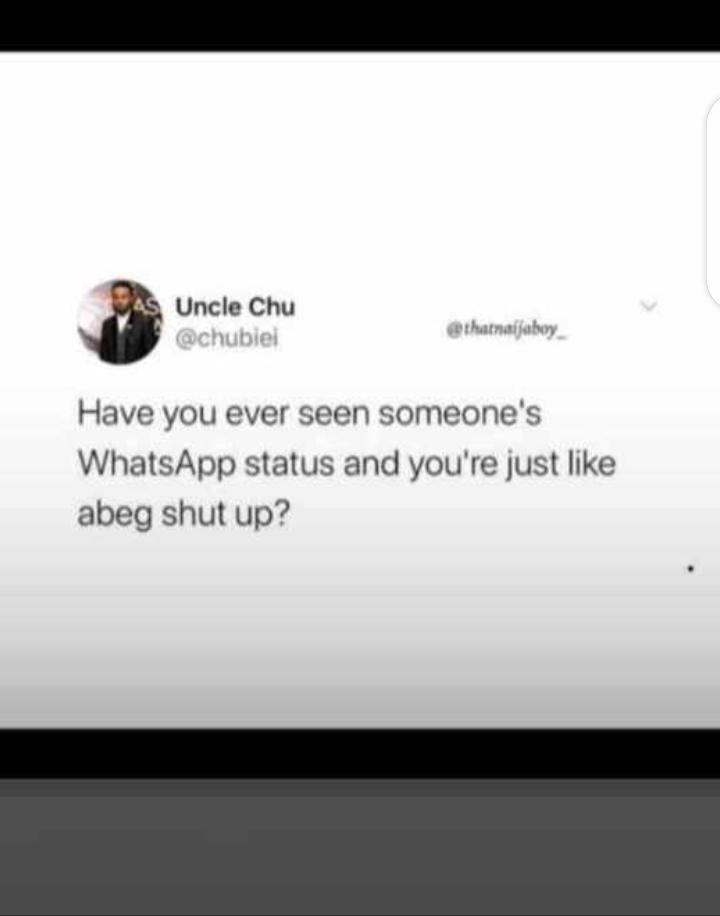Click the word "someone's" in the tweet
The width and height of the screenshot is (720, 916).
[x=460, y=414]
